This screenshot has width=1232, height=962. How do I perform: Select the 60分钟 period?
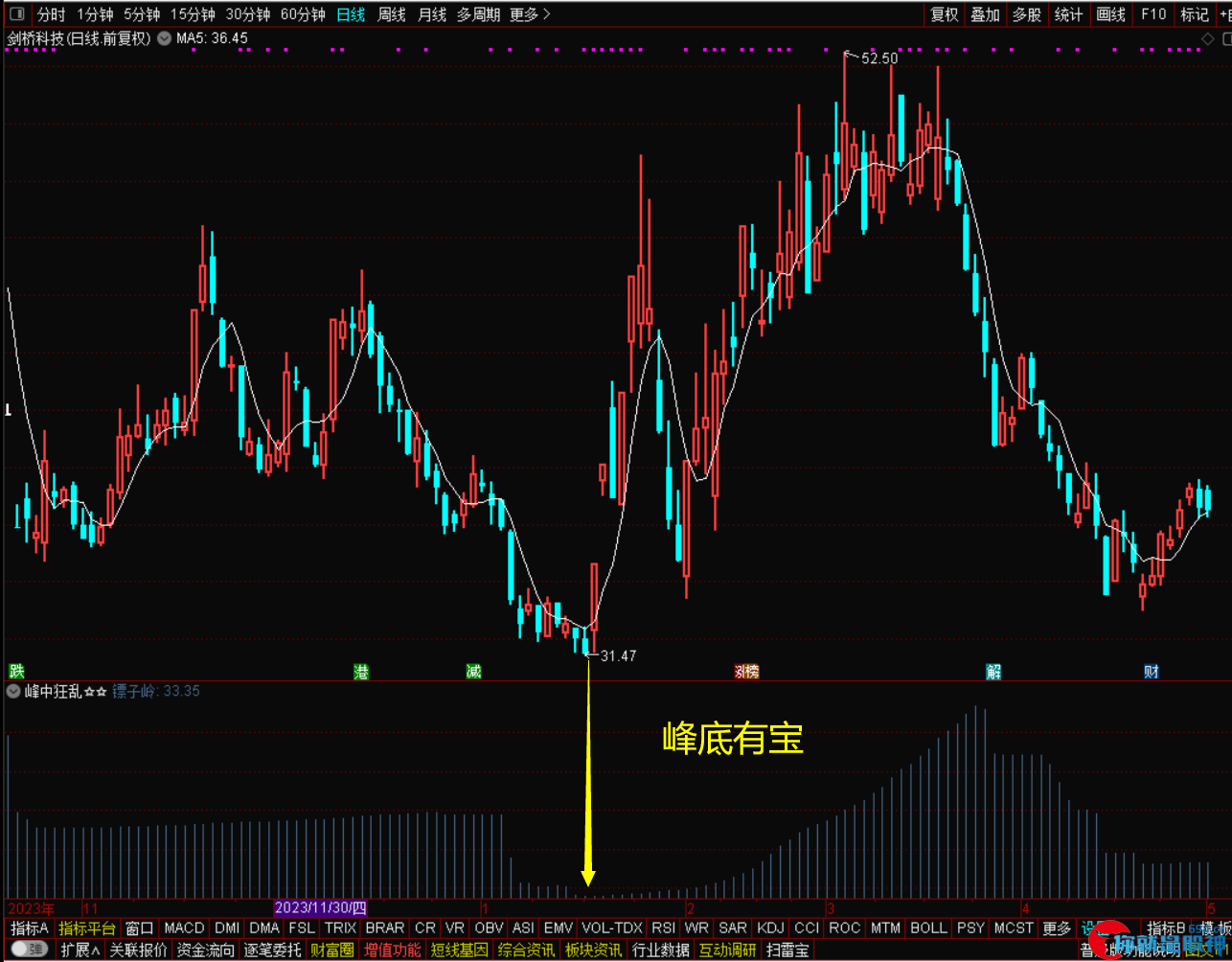point(303,14)
